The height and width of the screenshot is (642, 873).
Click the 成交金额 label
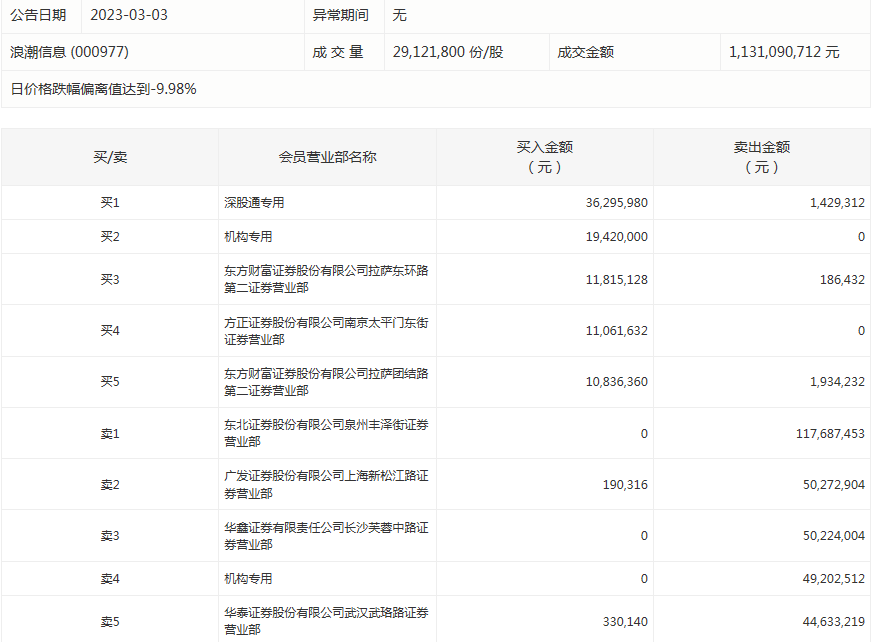click(586, 52)
